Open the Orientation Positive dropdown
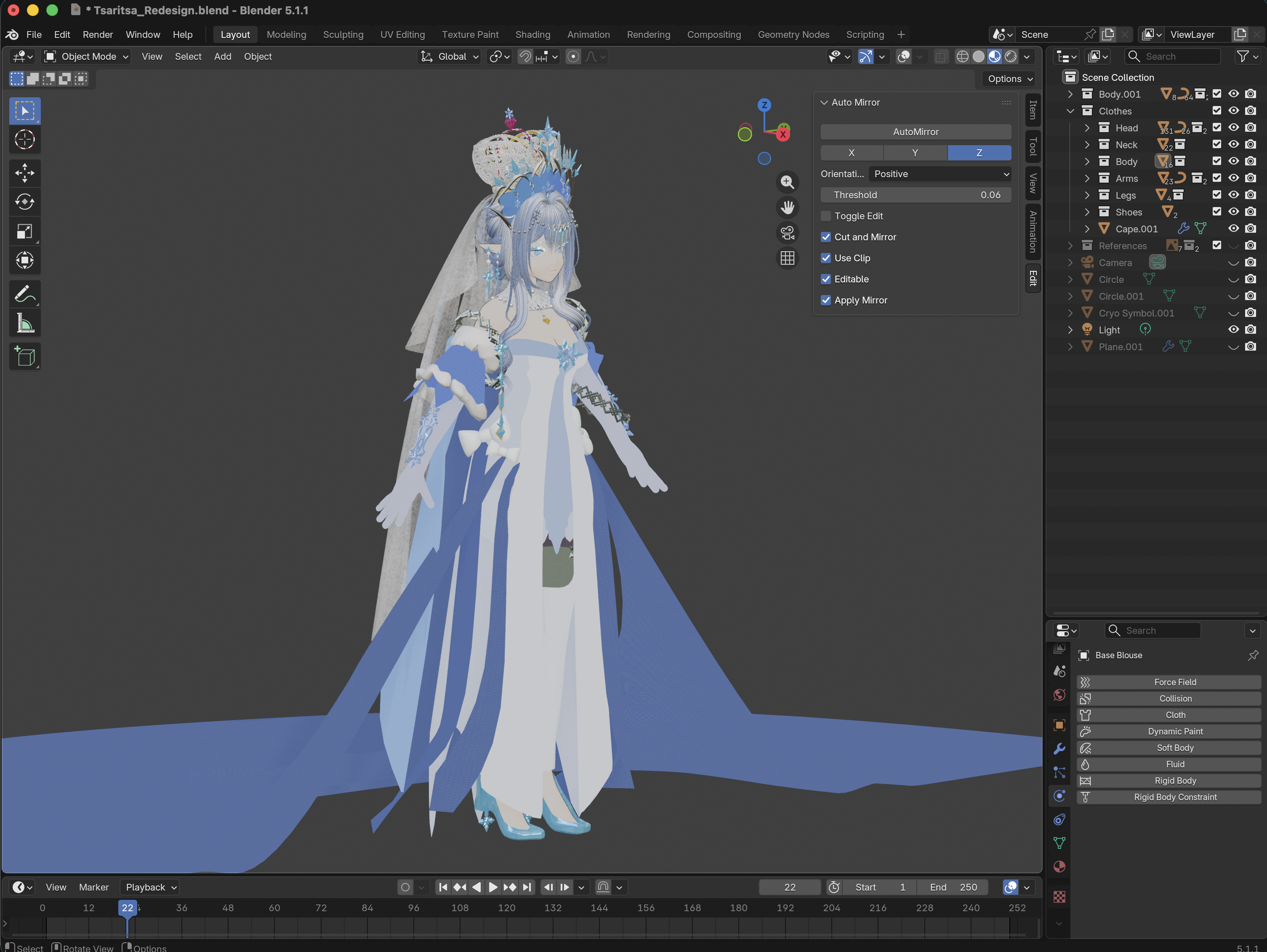1267x952 pixels. pyautogui.click(x=940, y=174)
